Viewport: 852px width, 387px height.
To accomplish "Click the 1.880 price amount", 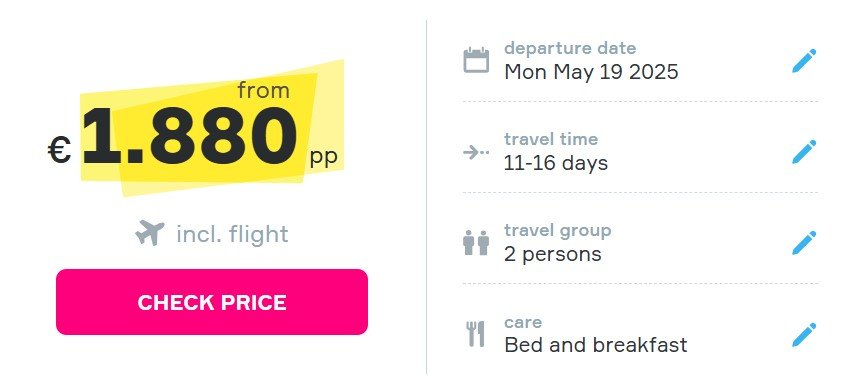I will click(x=190, y=137).
